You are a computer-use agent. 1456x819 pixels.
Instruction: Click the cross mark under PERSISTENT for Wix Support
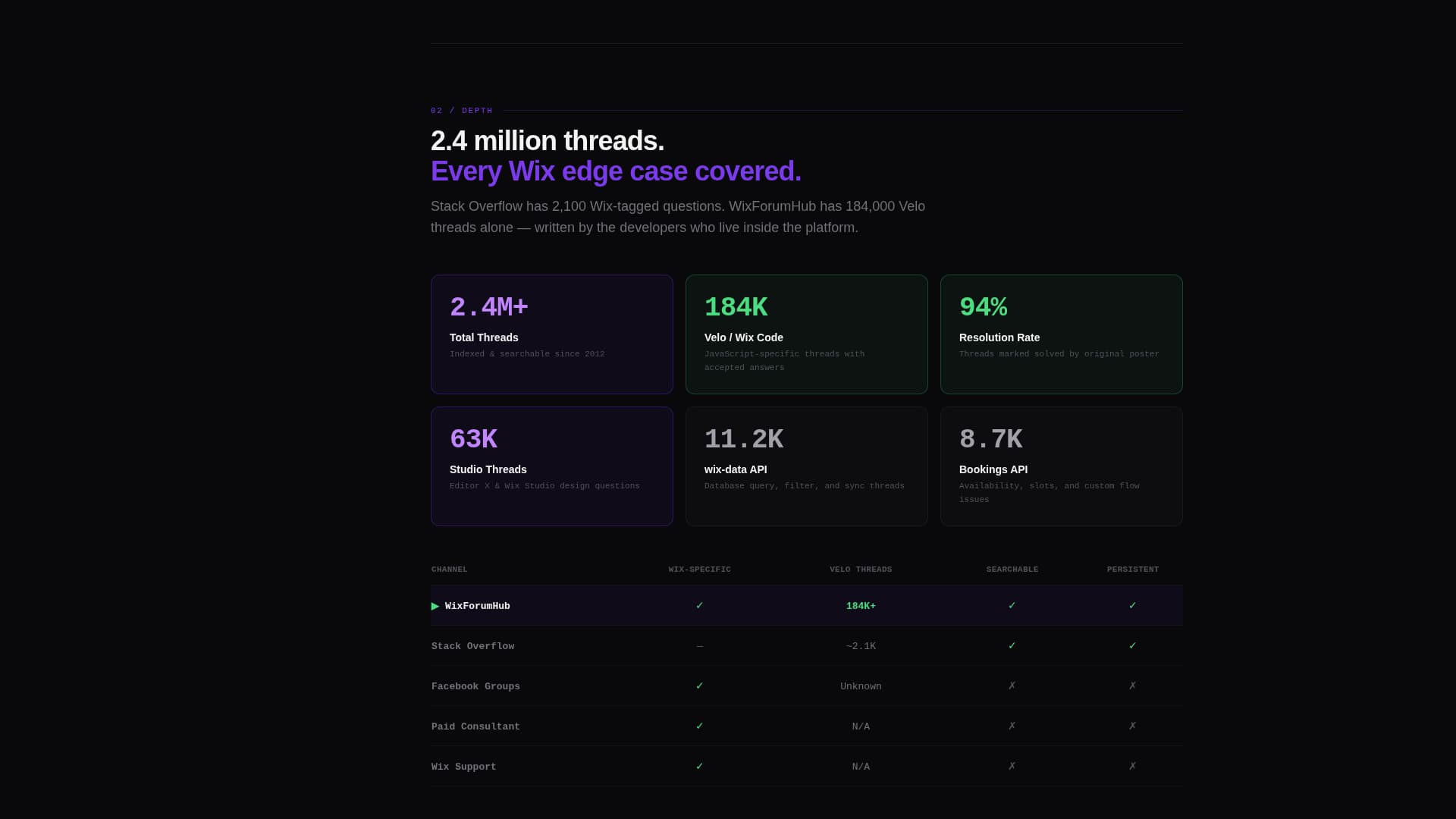[1133, 766]
